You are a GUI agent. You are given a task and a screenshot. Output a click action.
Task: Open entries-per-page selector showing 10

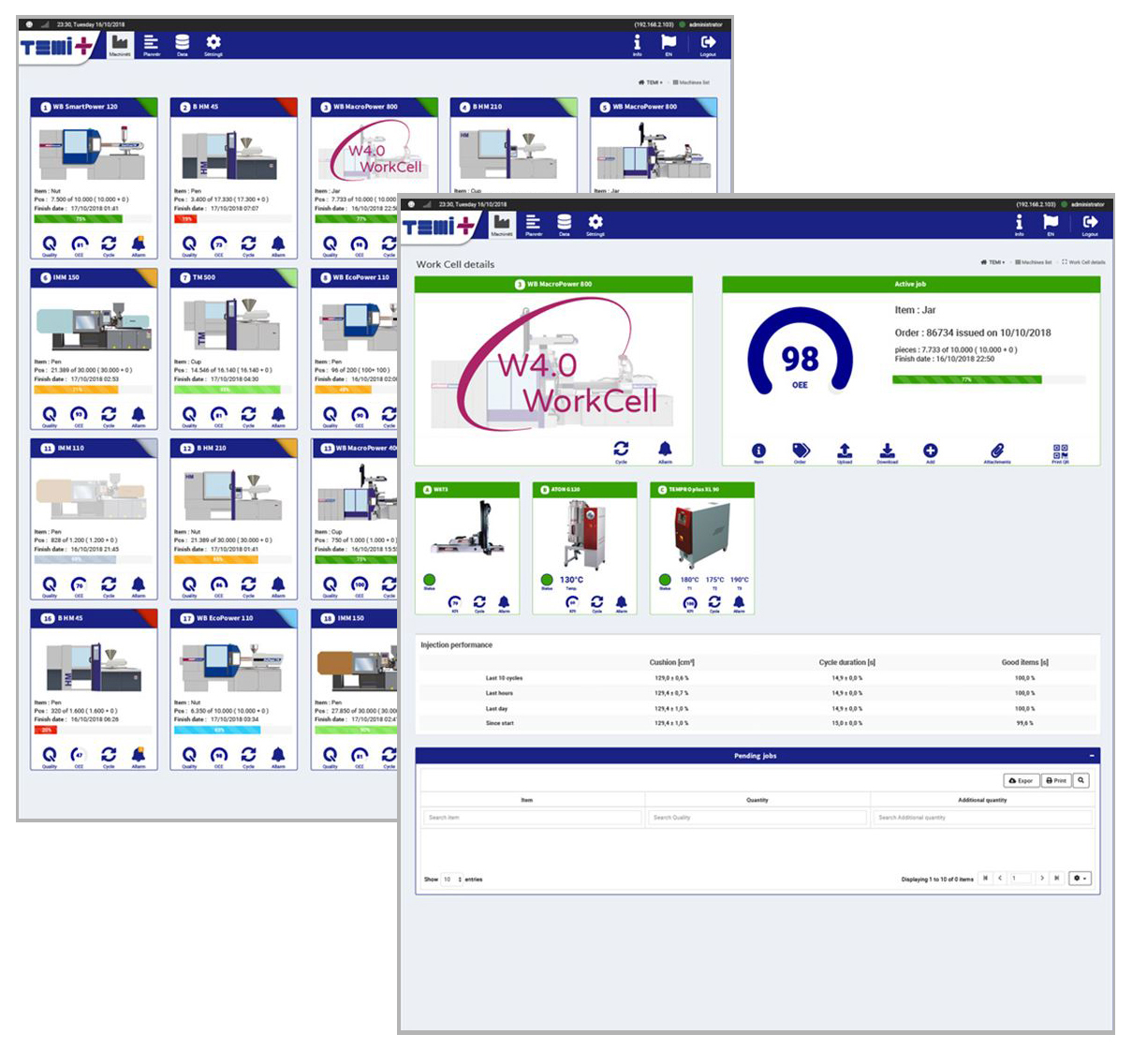[452, 879]
